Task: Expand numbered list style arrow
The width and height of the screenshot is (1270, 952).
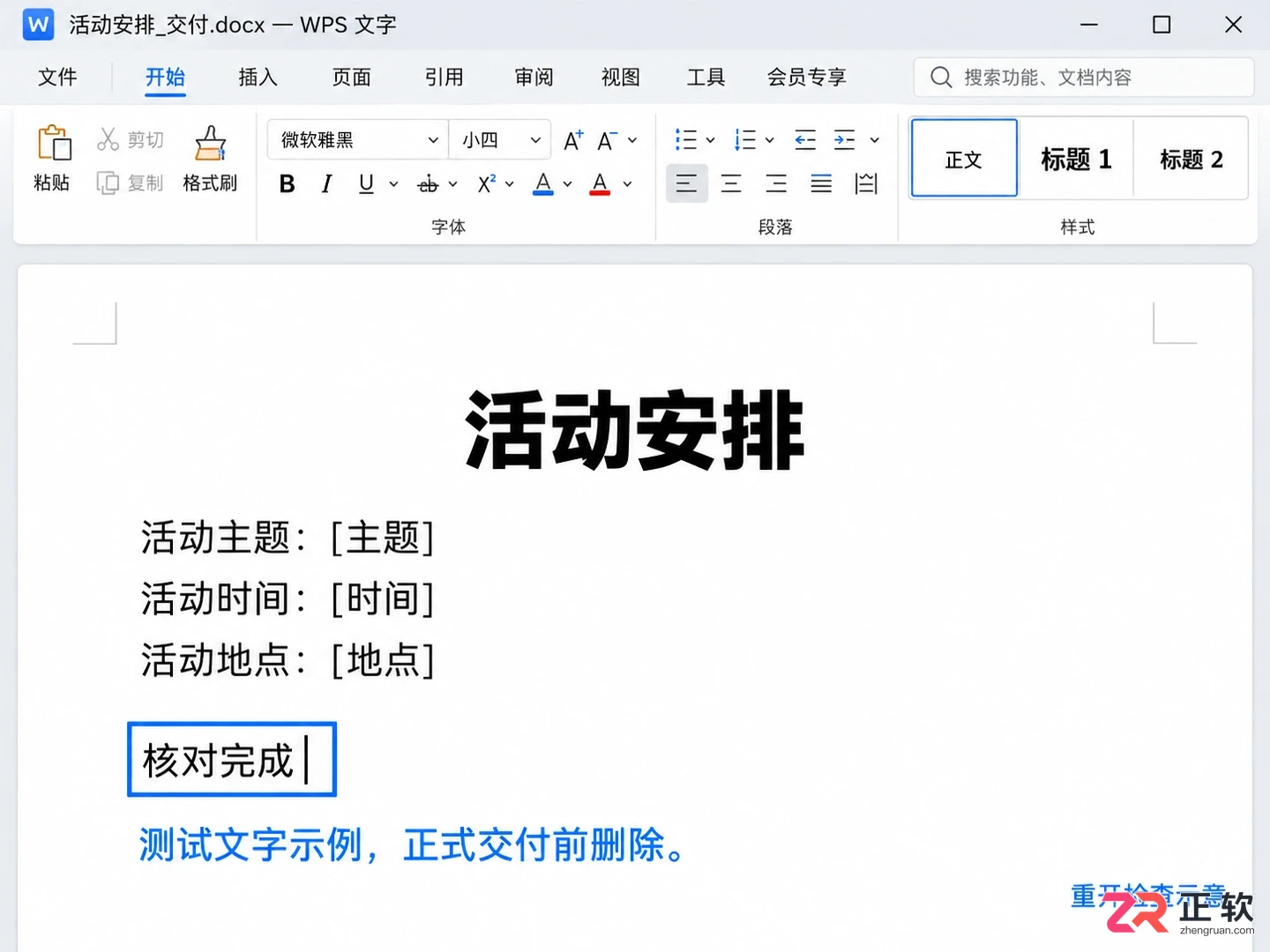Action: click(x=769, y=140)
